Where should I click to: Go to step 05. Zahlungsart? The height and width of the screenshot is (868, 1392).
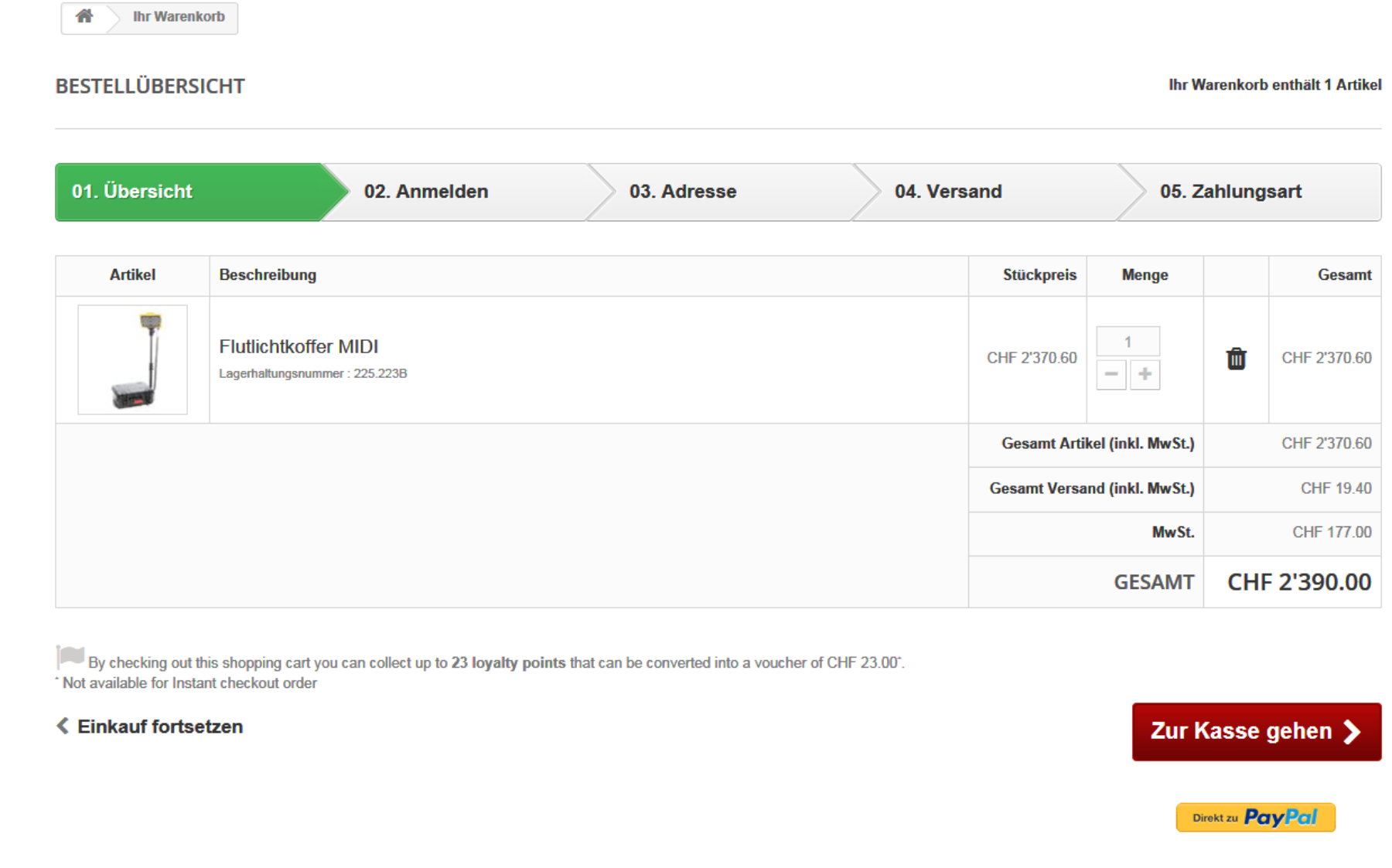click(x=1230, y=192)
